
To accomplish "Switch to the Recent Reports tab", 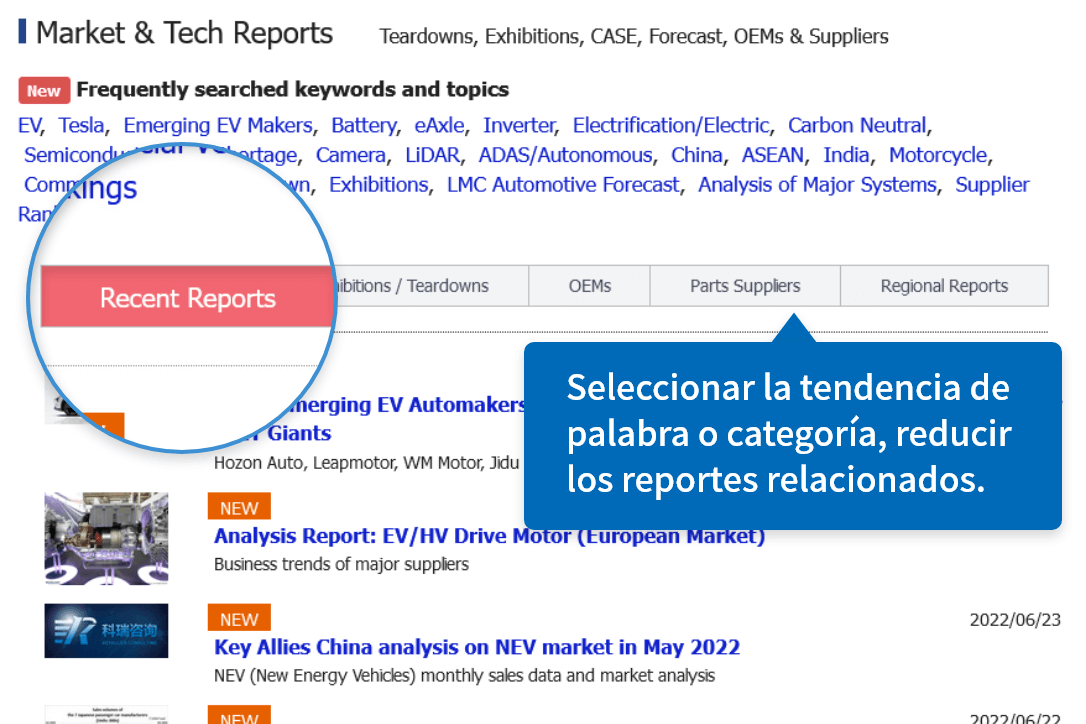I will coord(188,298).
